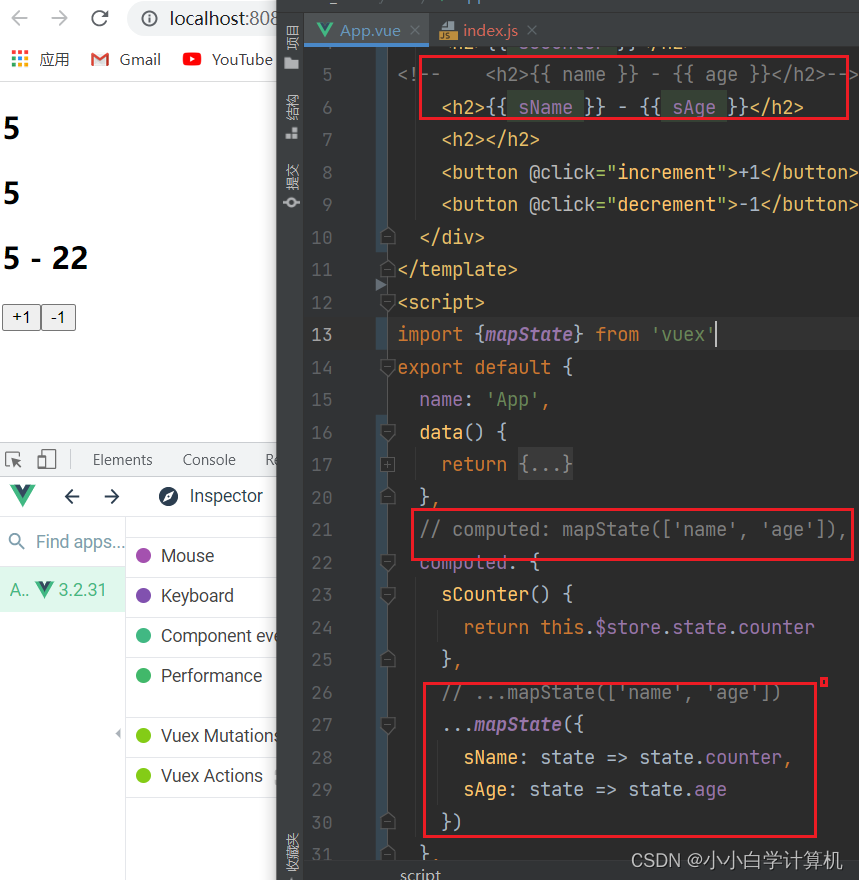Activate DevTools element picker icon
Viewport: 859px width, 880px height.
13,460
